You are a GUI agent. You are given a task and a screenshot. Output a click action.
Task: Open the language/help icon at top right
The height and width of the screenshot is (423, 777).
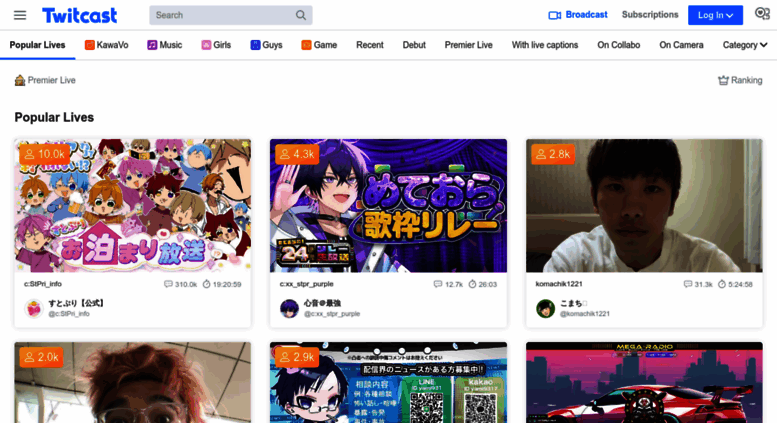click(762, 13)
